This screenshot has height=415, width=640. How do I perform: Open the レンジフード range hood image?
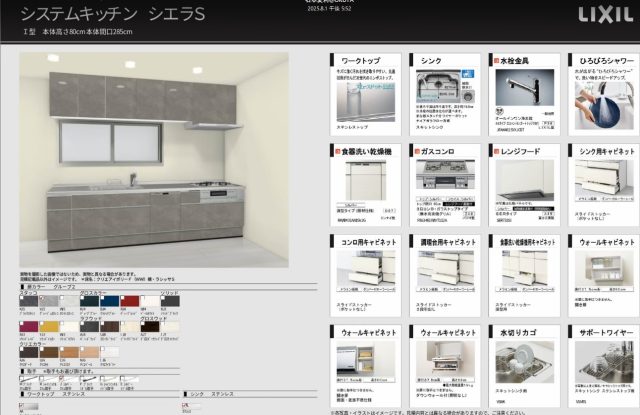524,184
